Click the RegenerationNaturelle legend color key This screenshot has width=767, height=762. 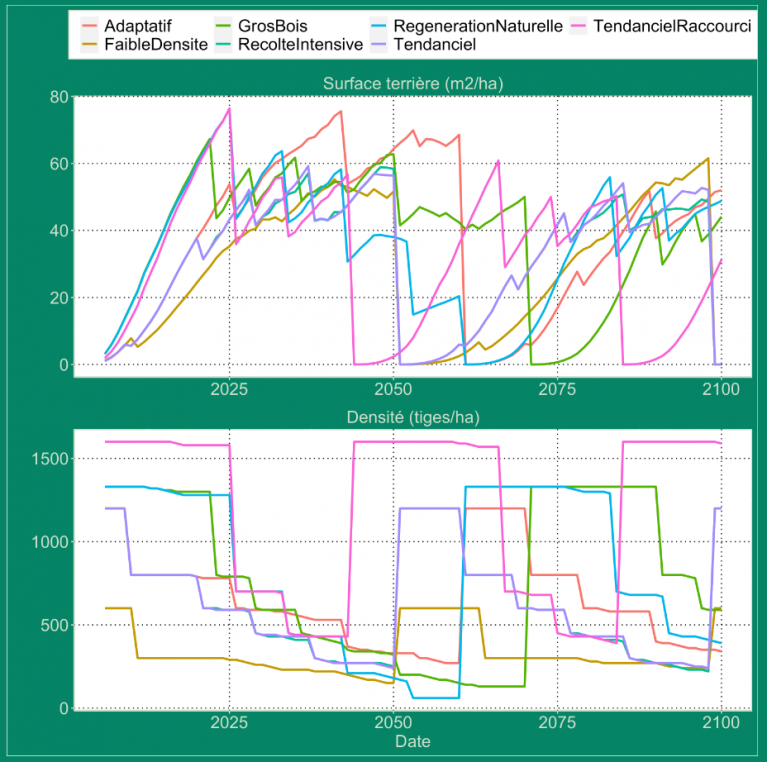click(380, 26)
